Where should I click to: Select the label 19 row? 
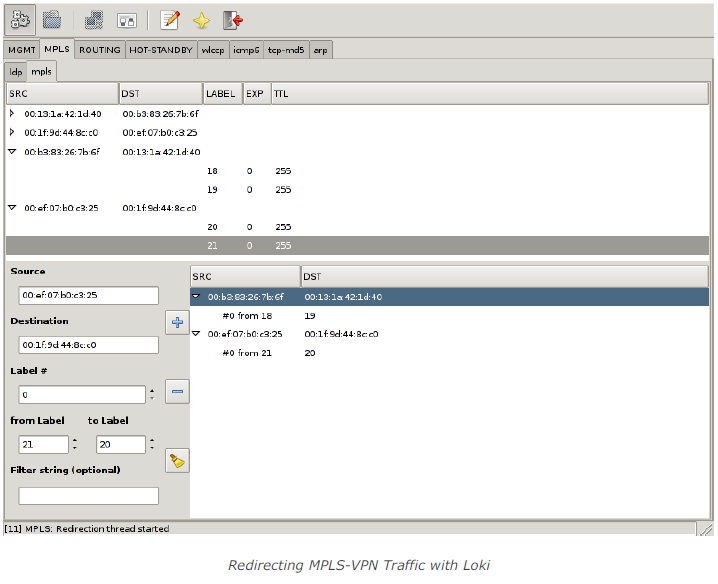tap(357, 190)
